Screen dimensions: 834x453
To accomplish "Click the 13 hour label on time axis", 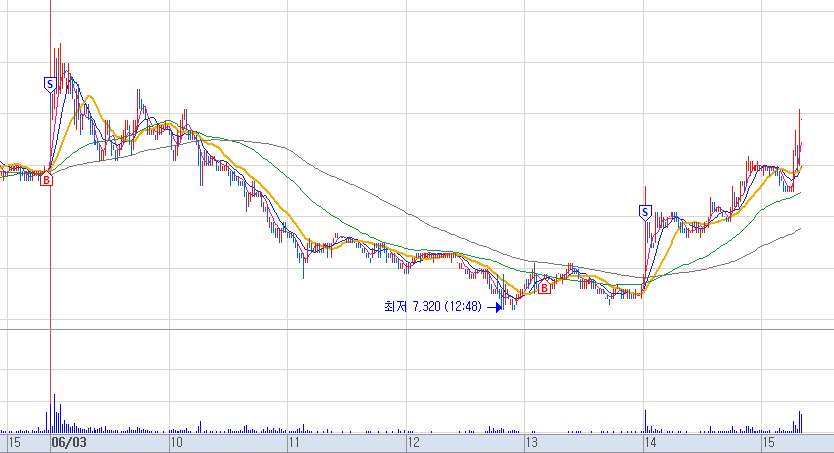I will tap(531, 442).
